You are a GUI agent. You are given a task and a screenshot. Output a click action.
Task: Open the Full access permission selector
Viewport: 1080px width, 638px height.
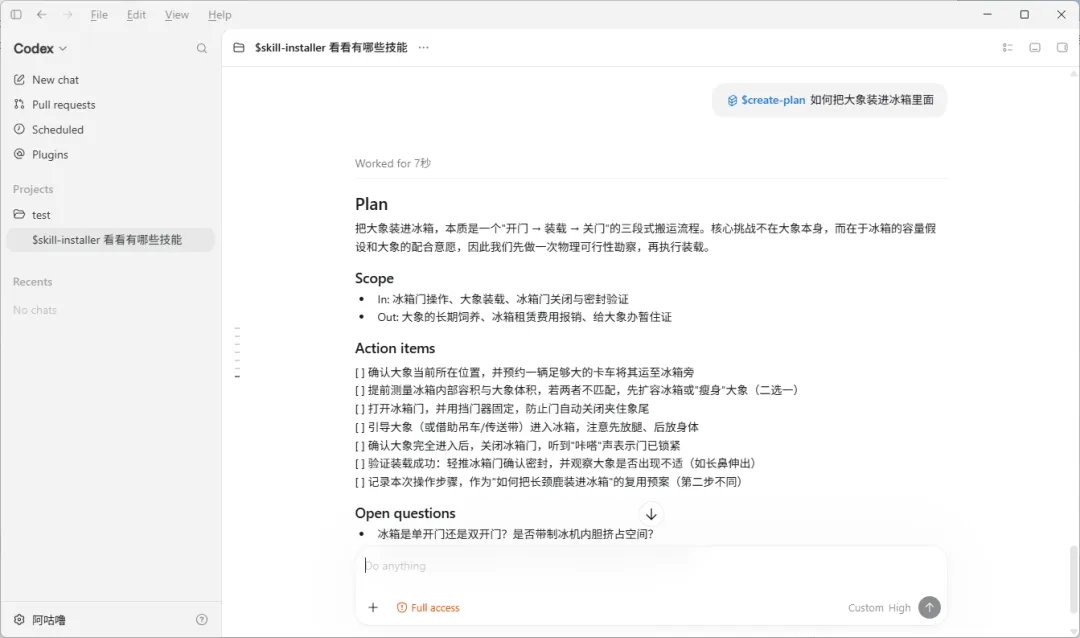[428, 608]
